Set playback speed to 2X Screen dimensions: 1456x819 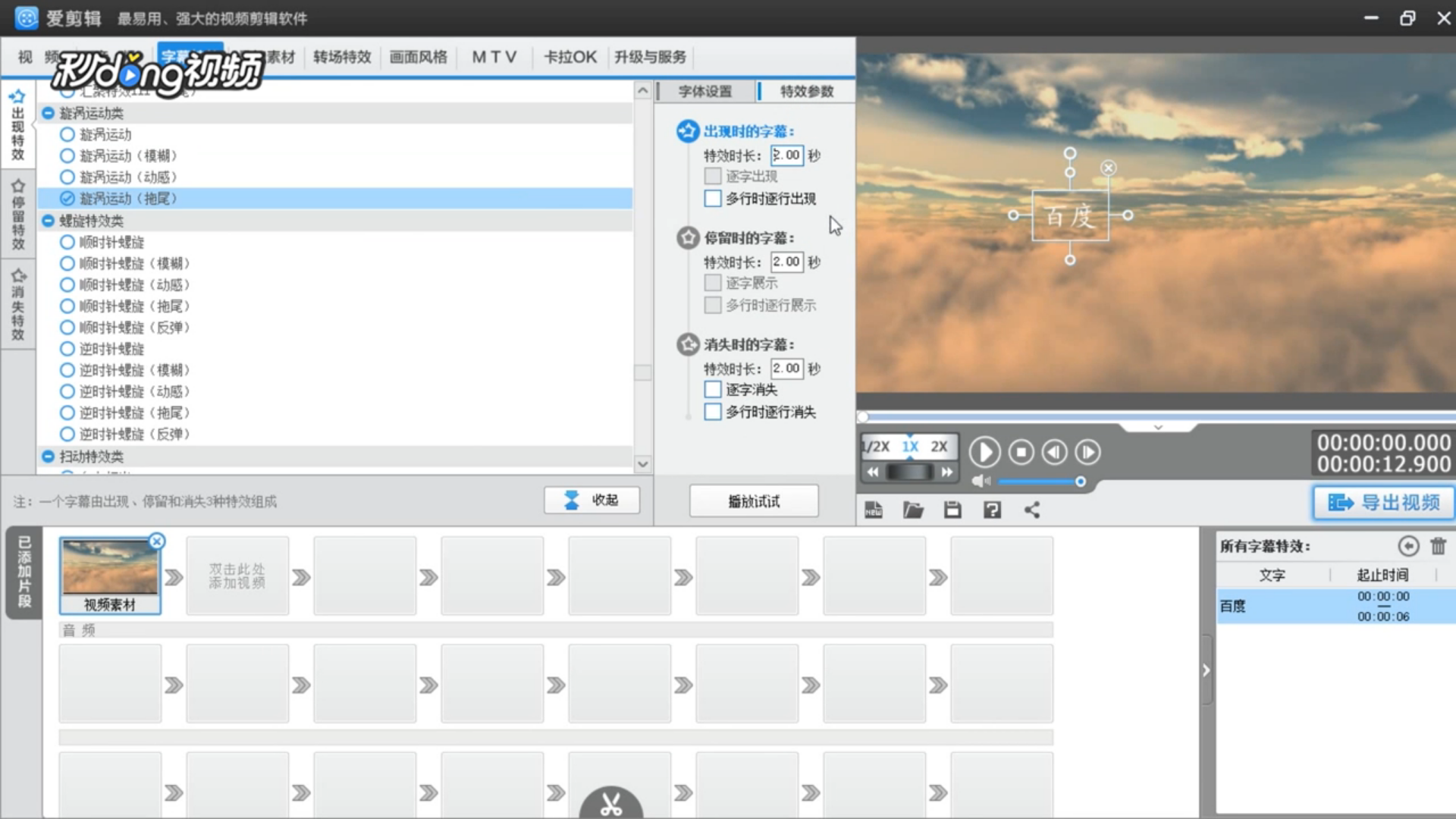pyautogui.click(x=939, y=447)
